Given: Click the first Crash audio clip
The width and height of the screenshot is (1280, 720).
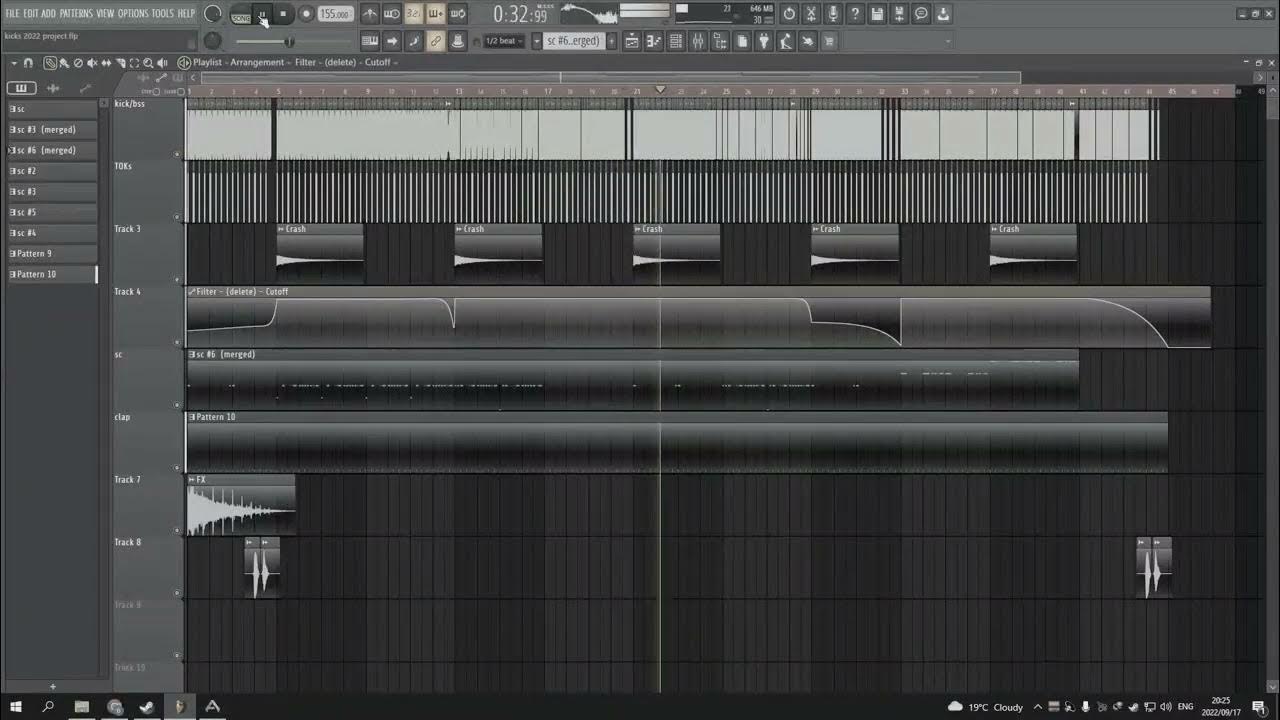Looking at the screenshot, I should click(x=320, y=254).
